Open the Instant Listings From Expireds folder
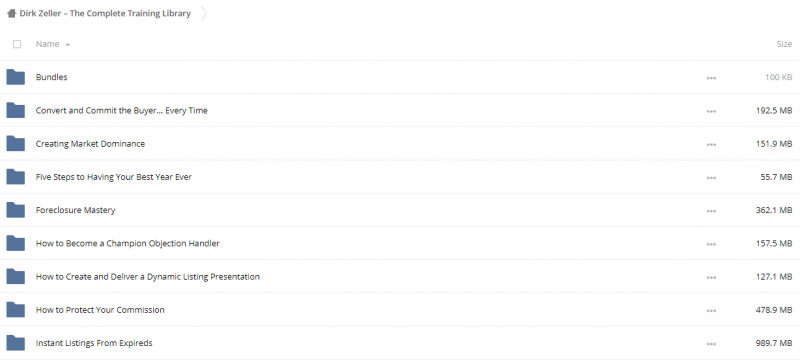Viewport: 800px width, 361px height. [94, 343]
